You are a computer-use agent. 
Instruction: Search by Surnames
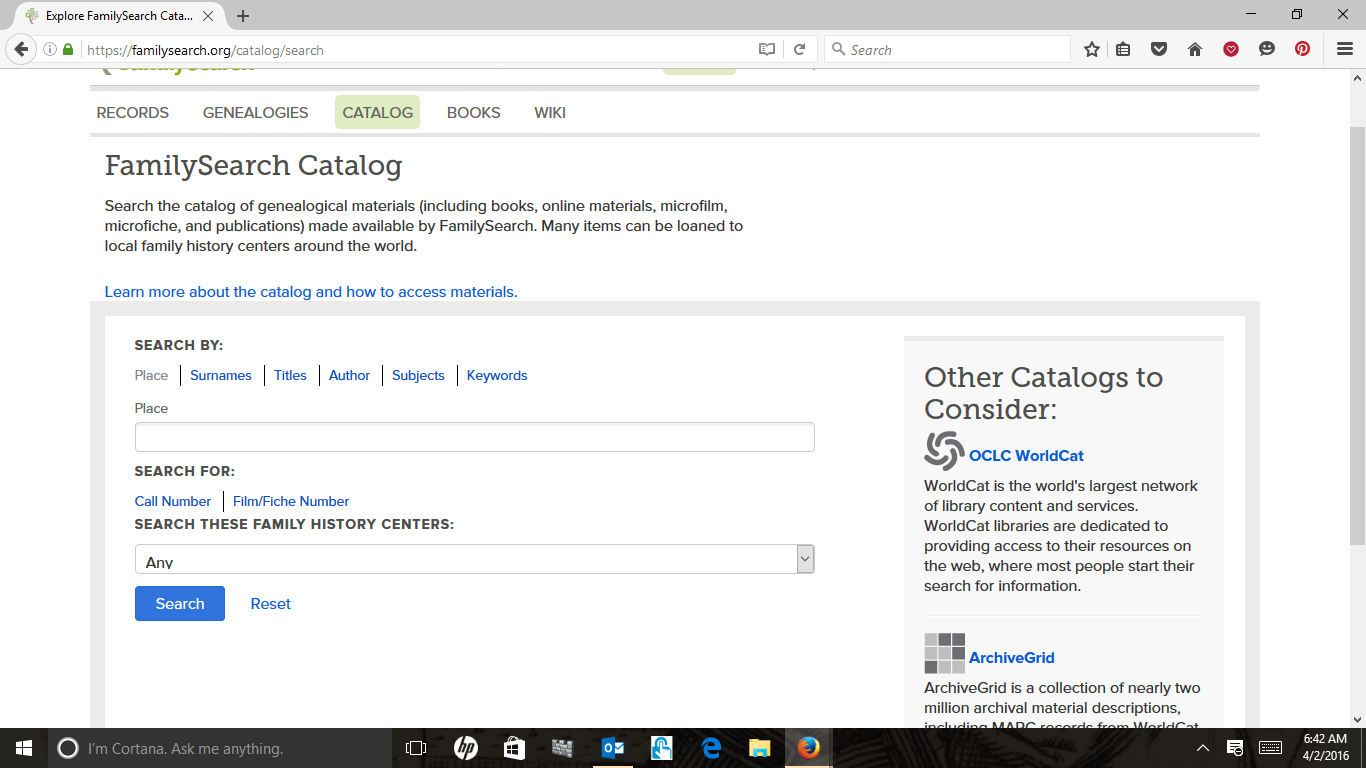221,376
